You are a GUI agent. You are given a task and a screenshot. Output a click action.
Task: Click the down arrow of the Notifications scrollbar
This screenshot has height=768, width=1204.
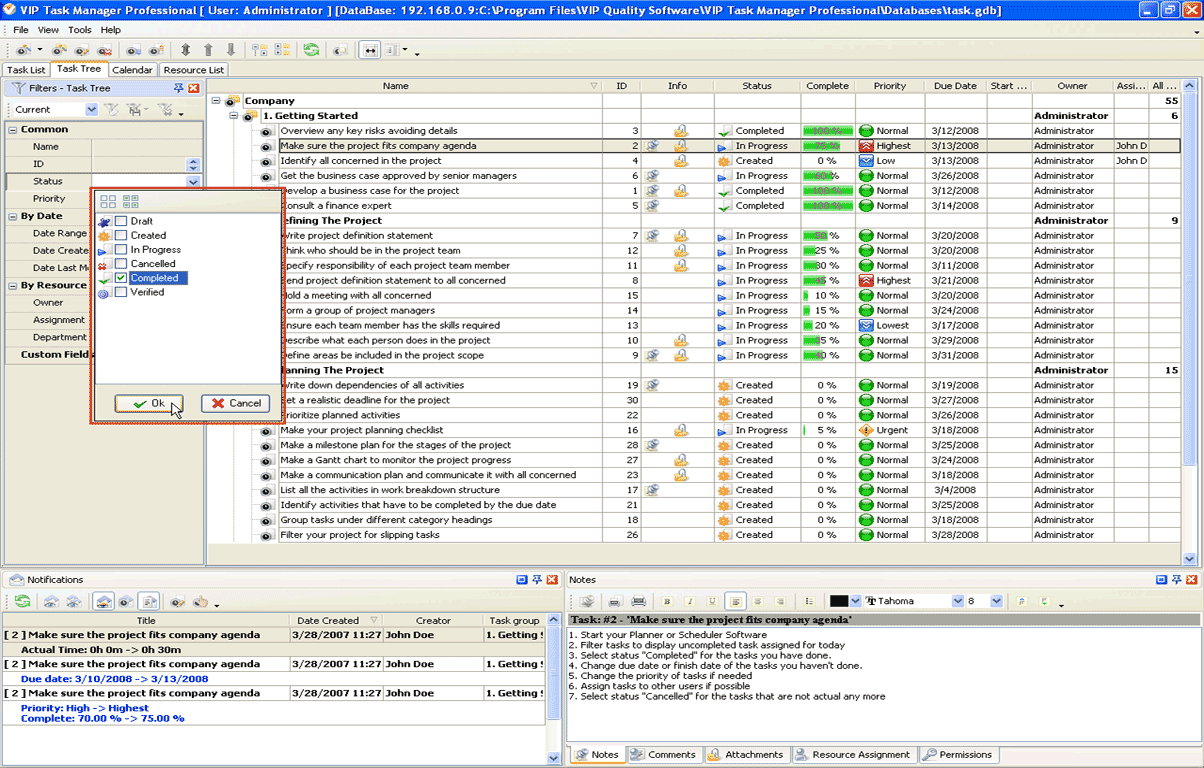tap(555, 758)
